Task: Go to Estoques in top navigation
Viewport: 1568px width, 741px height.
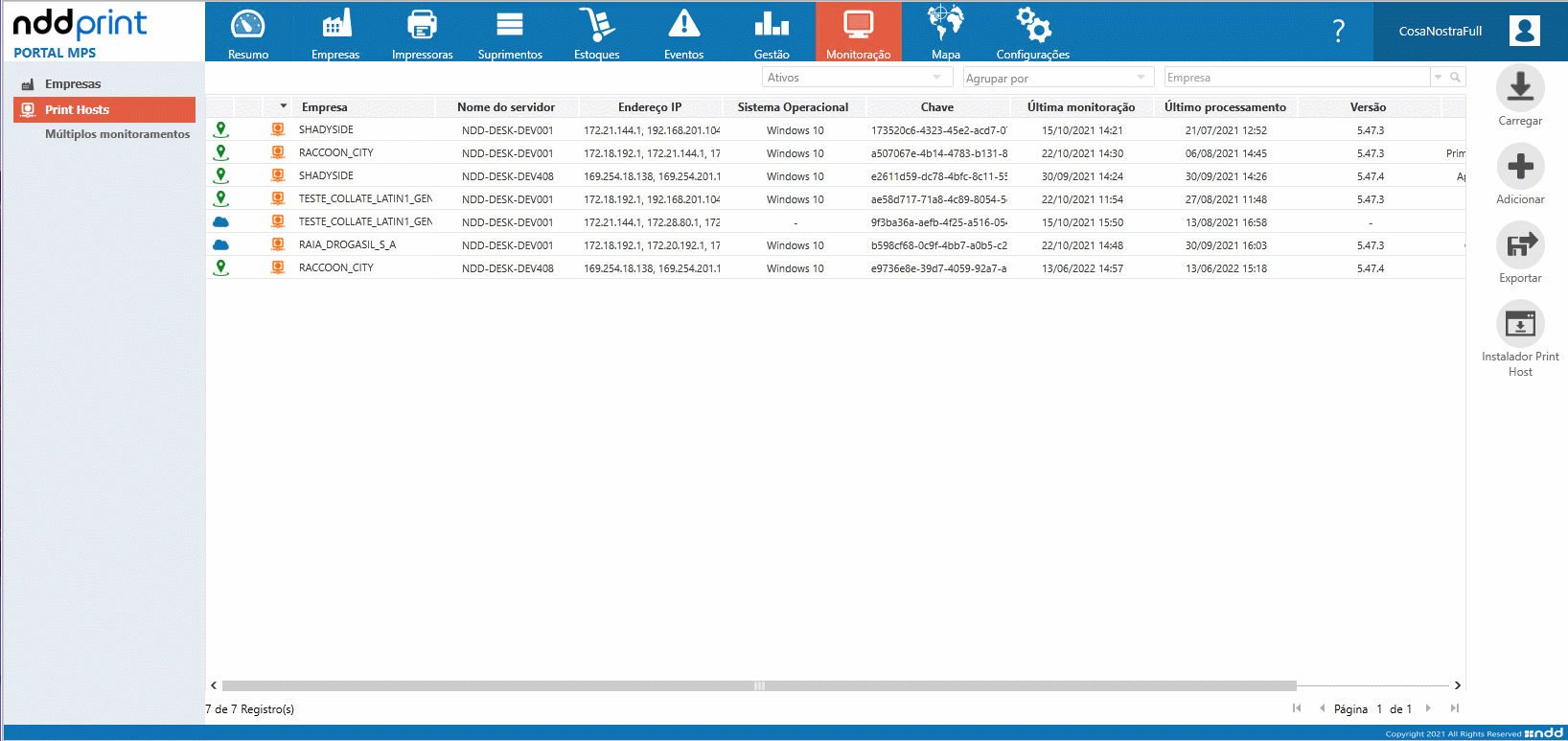Action: [596, 32]
